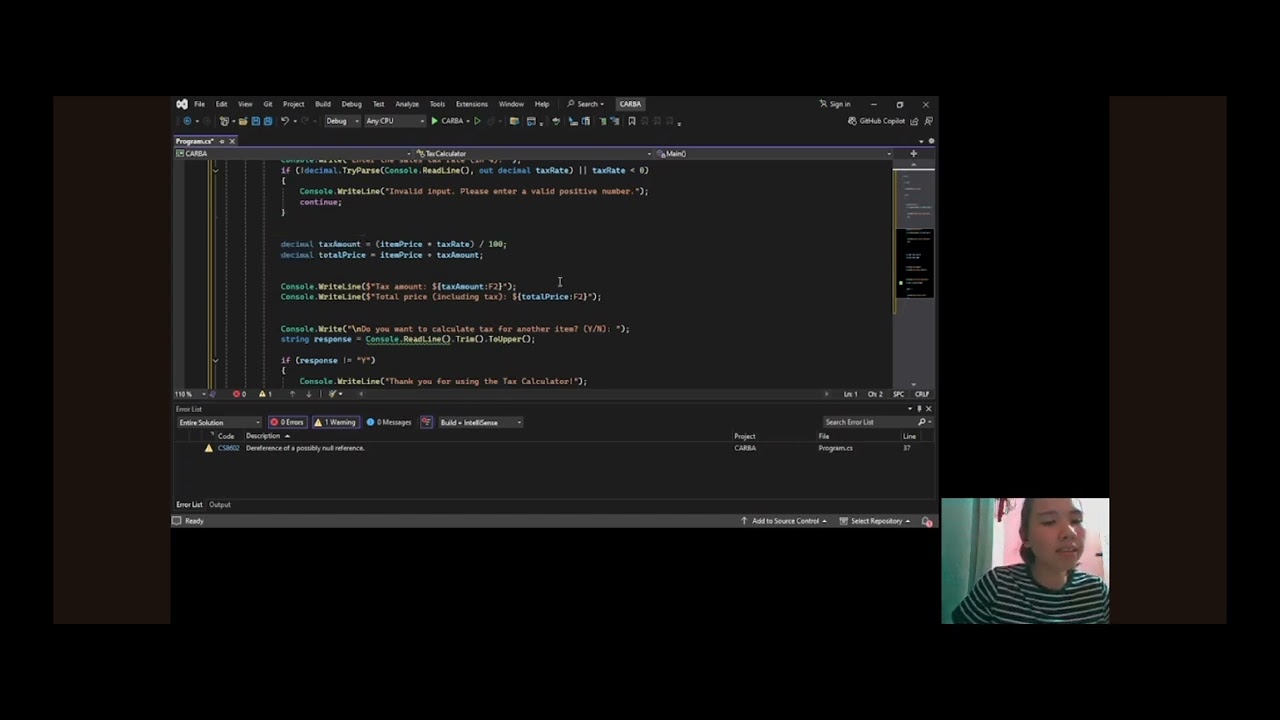Viewport: 1280px width, 720px height.
Task: Collapse the 'if (response != "Y")' block
Action: click(x=215, y=360)
